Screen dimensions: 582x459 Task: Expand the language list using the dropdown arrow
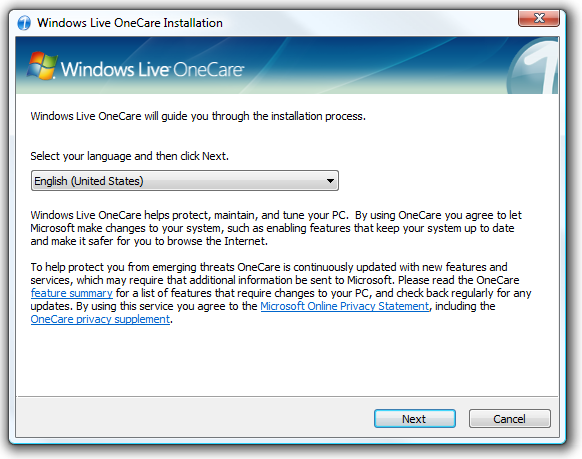[330, 181]
